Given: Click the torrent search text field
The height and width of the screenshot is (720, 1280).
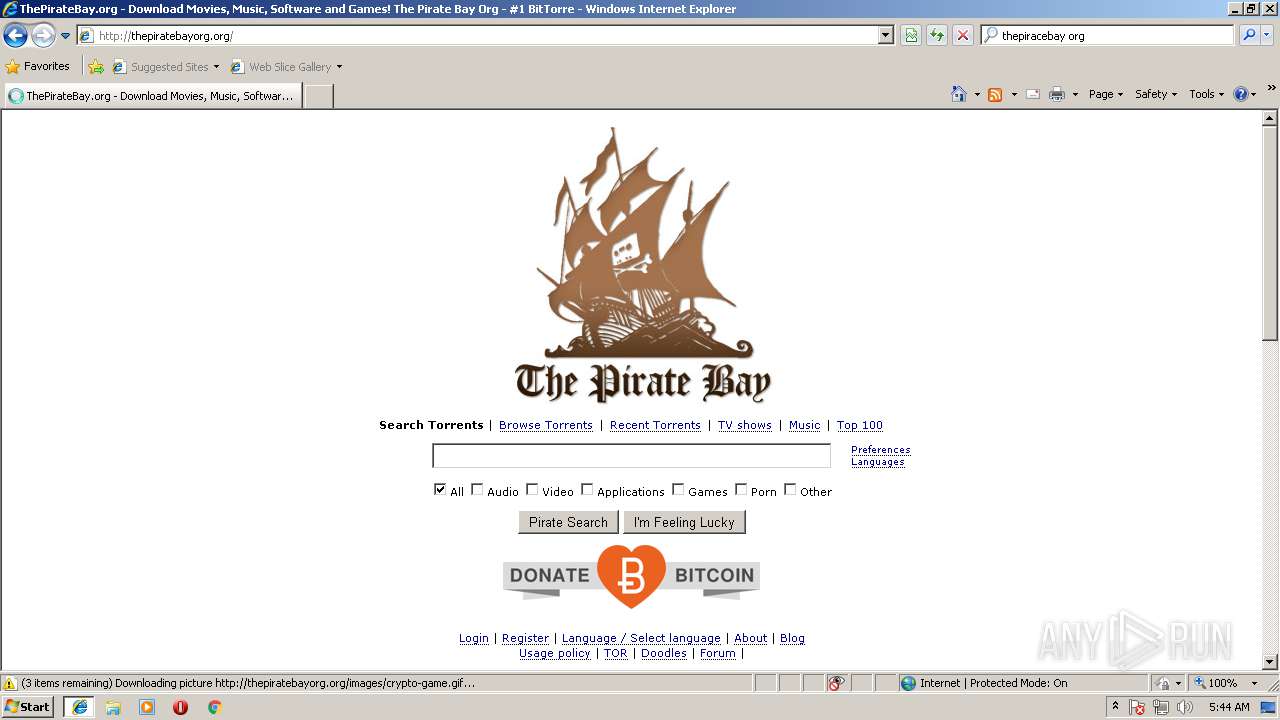Looking at the screenshot, I should [631, 456].
